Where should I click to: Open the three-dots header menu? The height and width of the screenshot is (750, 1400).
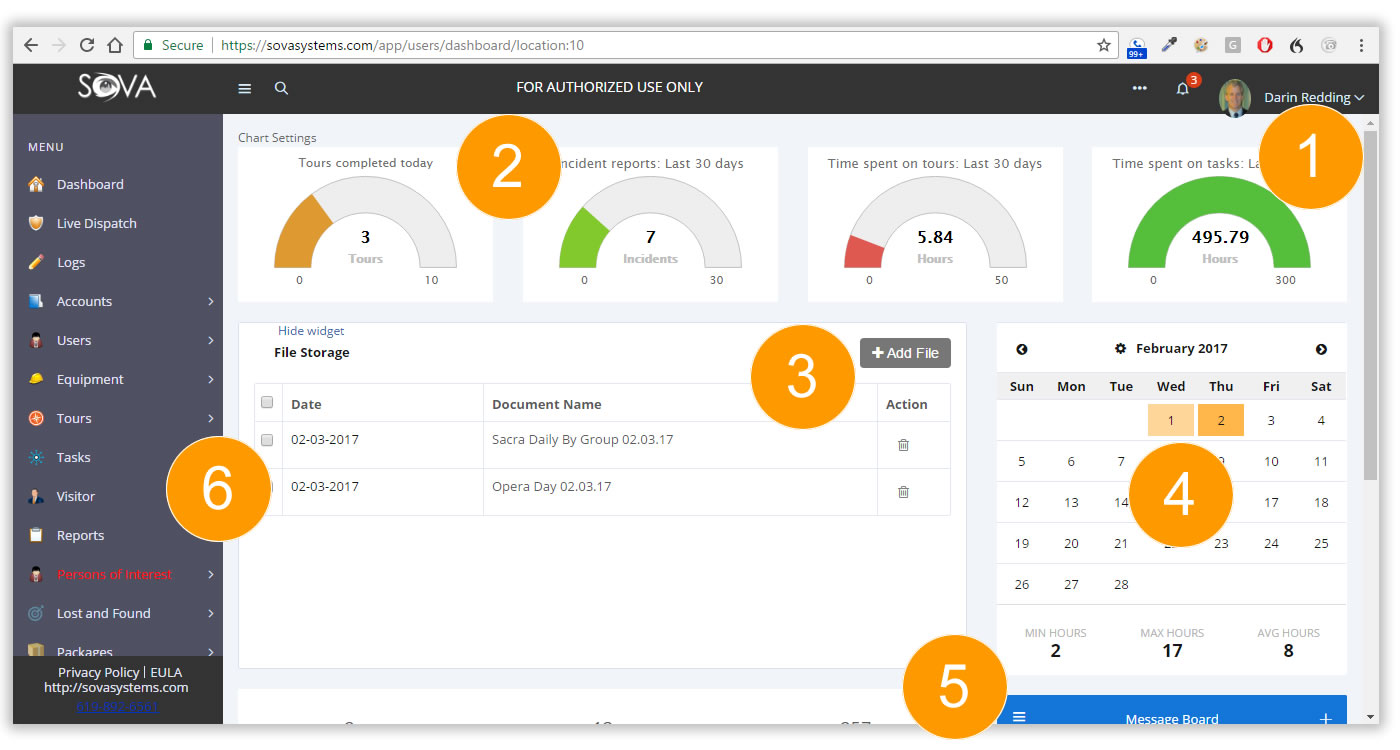(x=1139, y=88)
